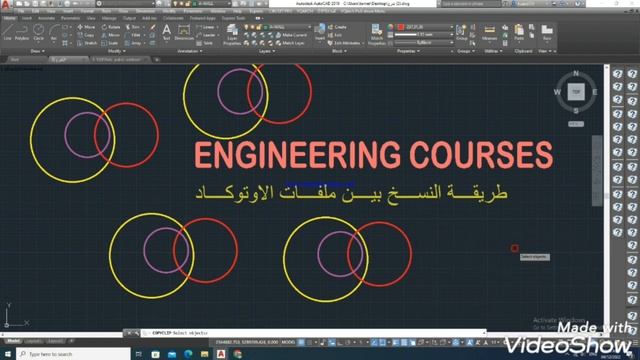
Task: Add a new drawing tab with plus
Action: pos(157,60)
